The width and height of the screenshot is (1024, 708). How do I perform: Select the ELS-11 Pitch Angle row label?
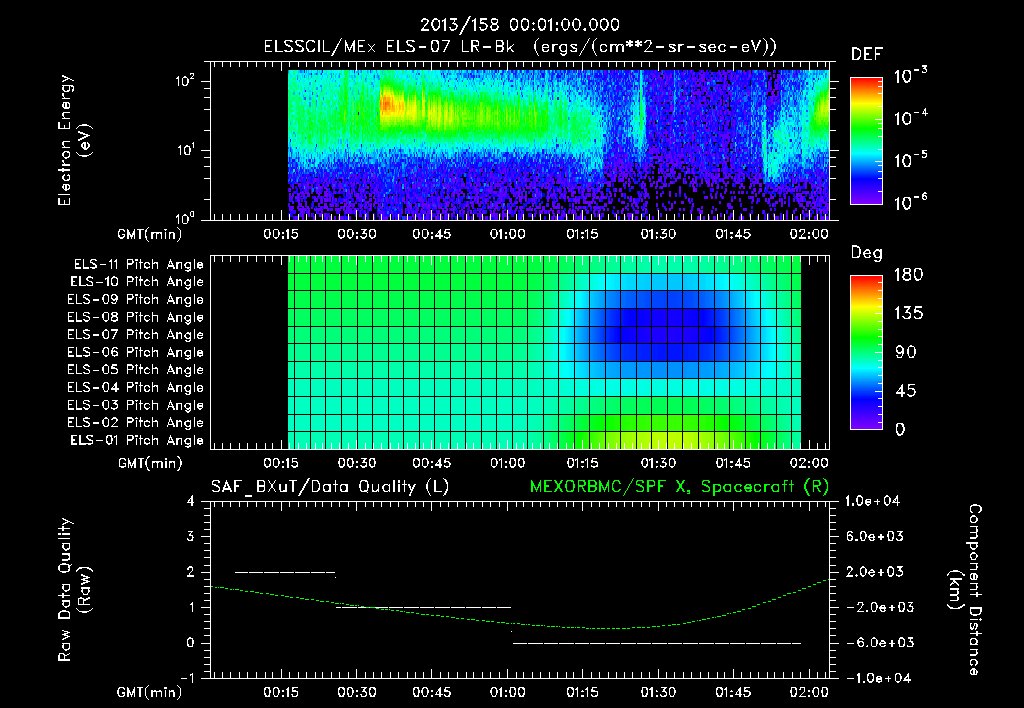pyautogui.click(x=138, y=265)
